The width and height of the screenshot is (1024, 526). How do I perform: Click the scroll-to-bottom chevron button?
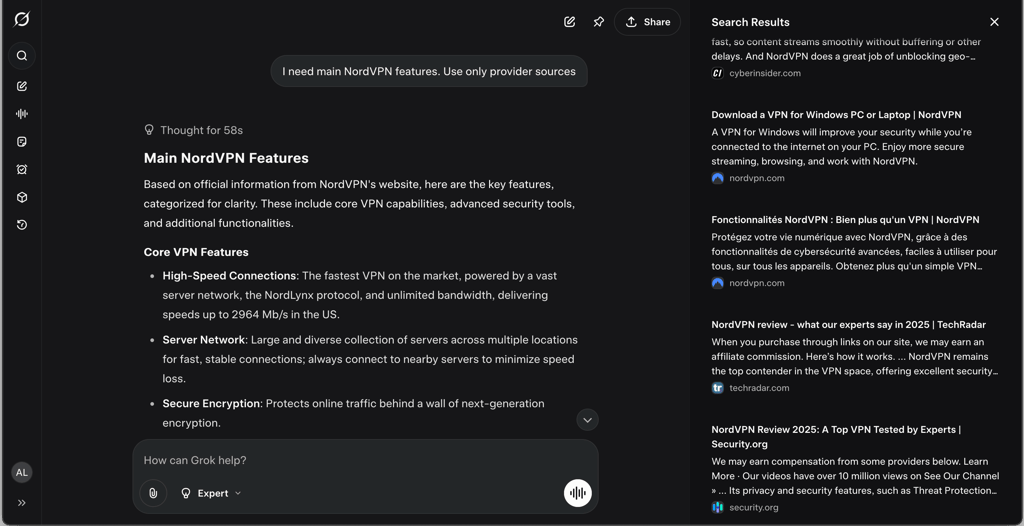pos(587,420)
